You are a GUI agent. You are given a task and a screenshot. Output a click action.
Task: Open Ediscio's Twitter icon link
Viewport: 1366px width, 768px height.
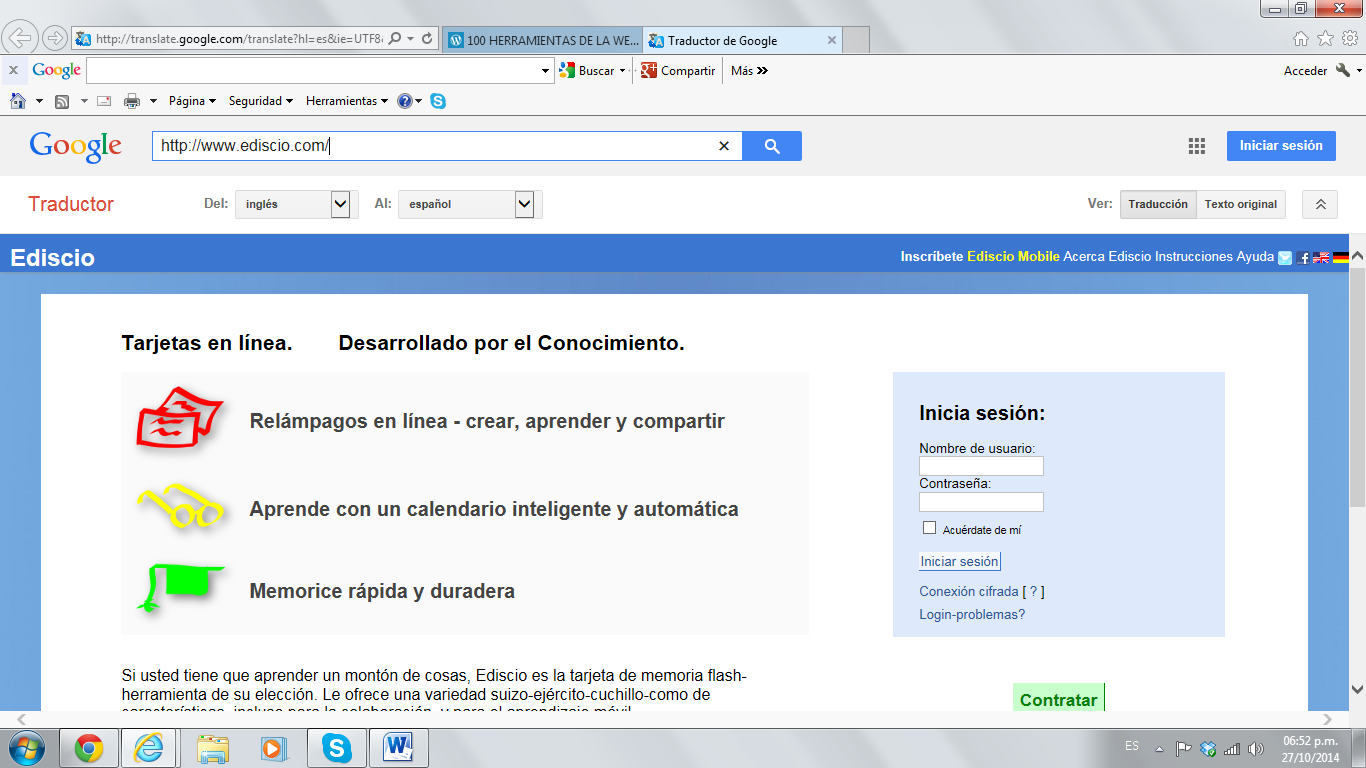click(1285, 258)
